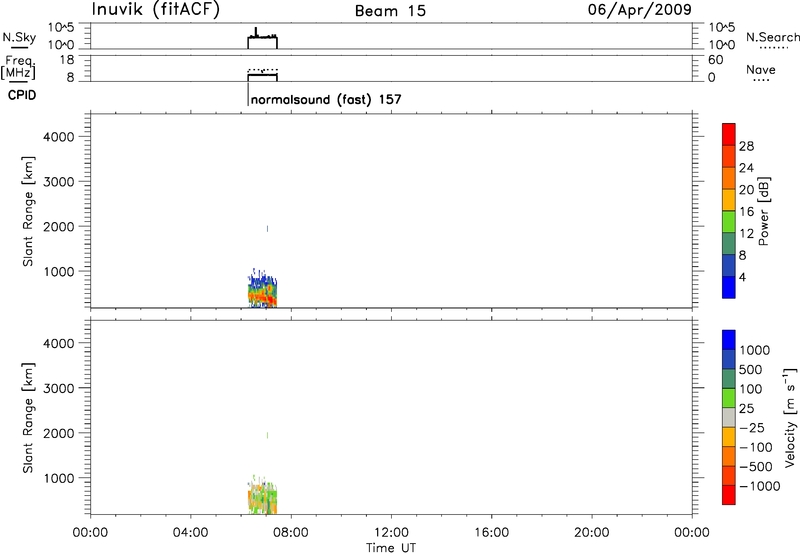The width and height of the screenshot is (800, 554).
Task: Click the 'Inuvik (fitACF)' title text
Action: tap(156, 10)
